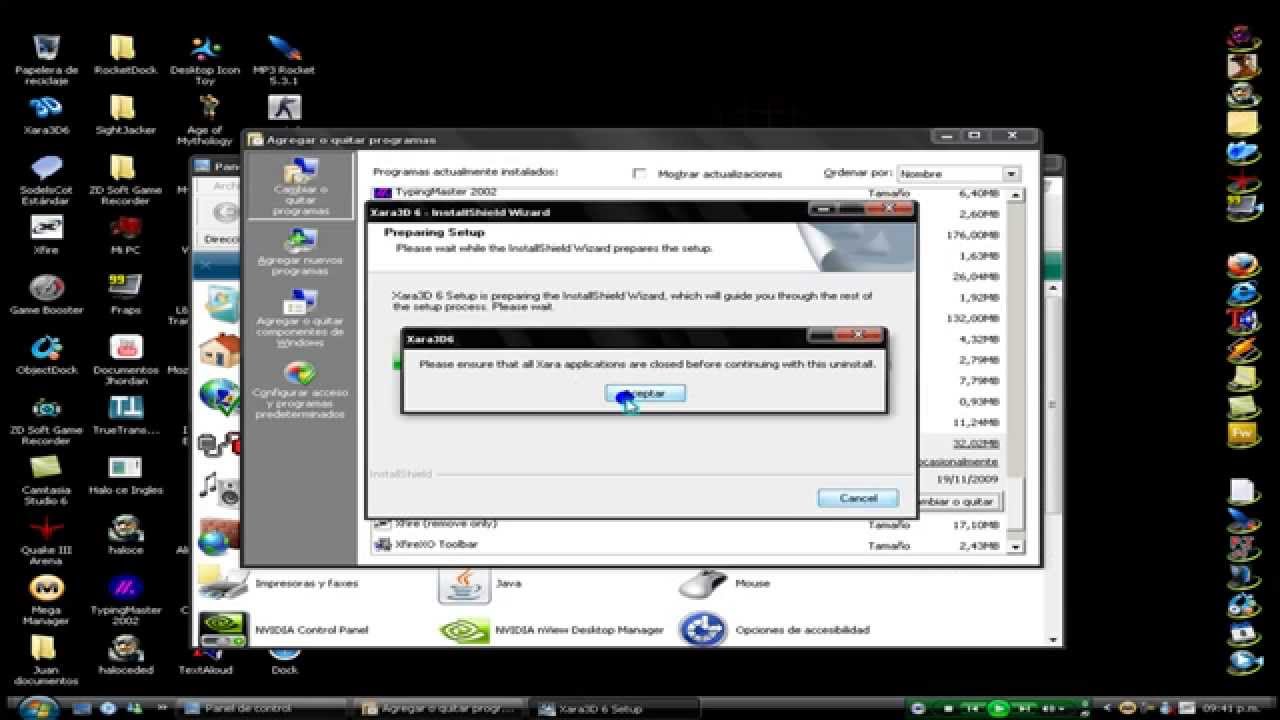Open Java in the Control Panel
The width and height of the screenshot is (1280, 720).
(x=480, y=583)
